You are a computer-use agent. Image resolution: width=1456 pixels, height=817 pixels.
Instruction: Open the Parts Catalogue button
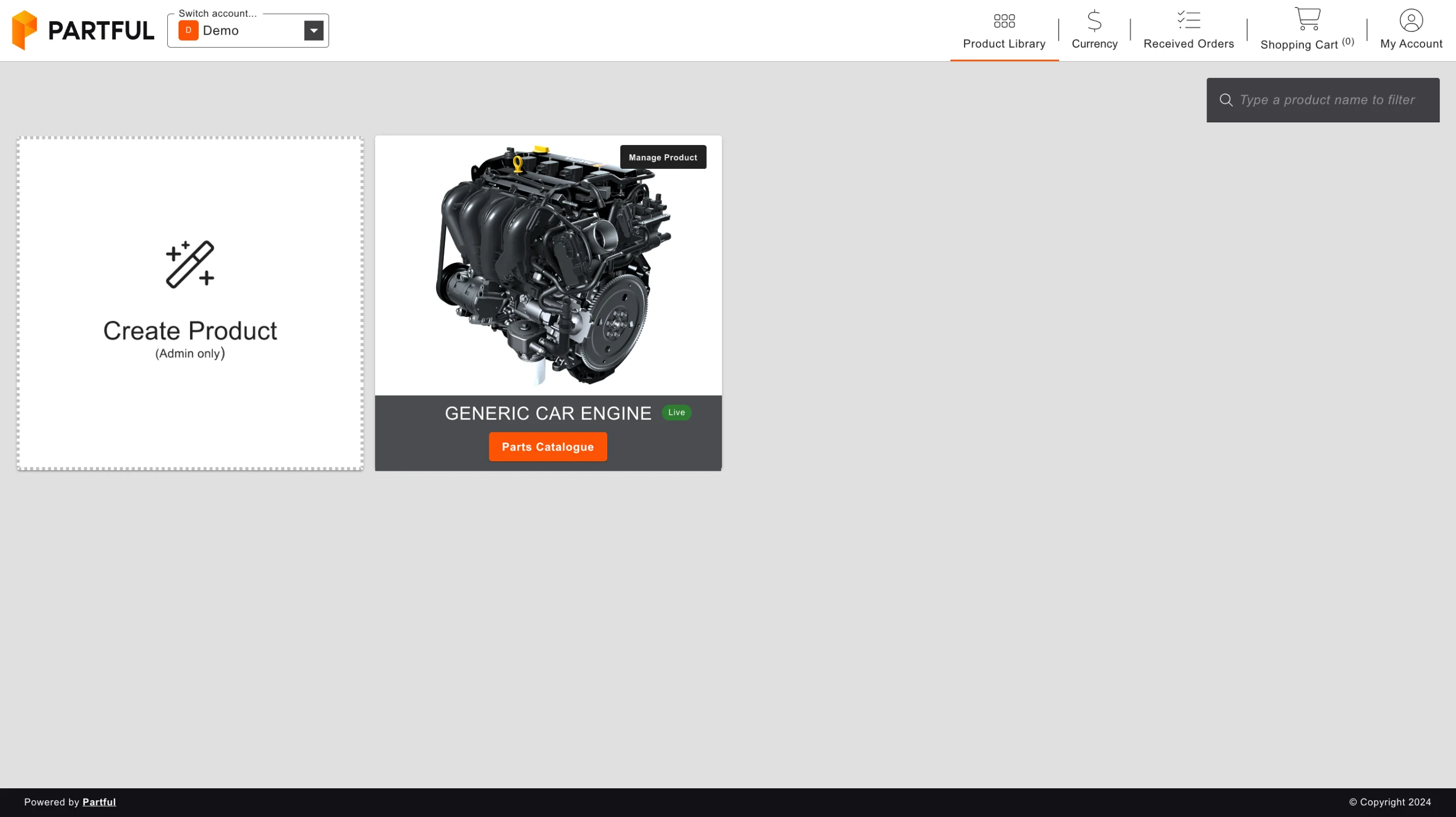point(547,447)
